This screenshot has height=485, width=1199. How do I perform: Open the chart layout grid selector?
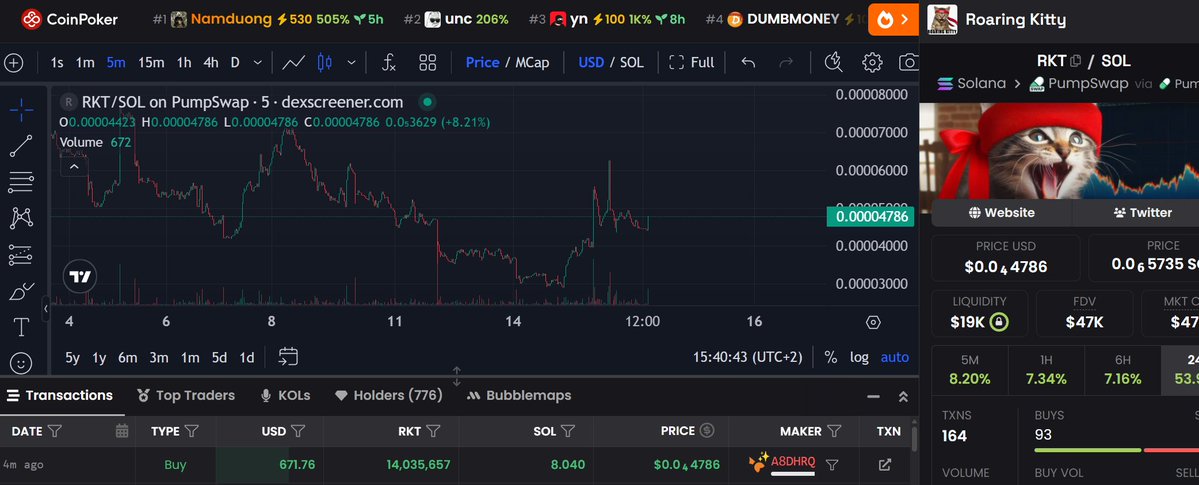pyautogui.click(x=427, y=63)
